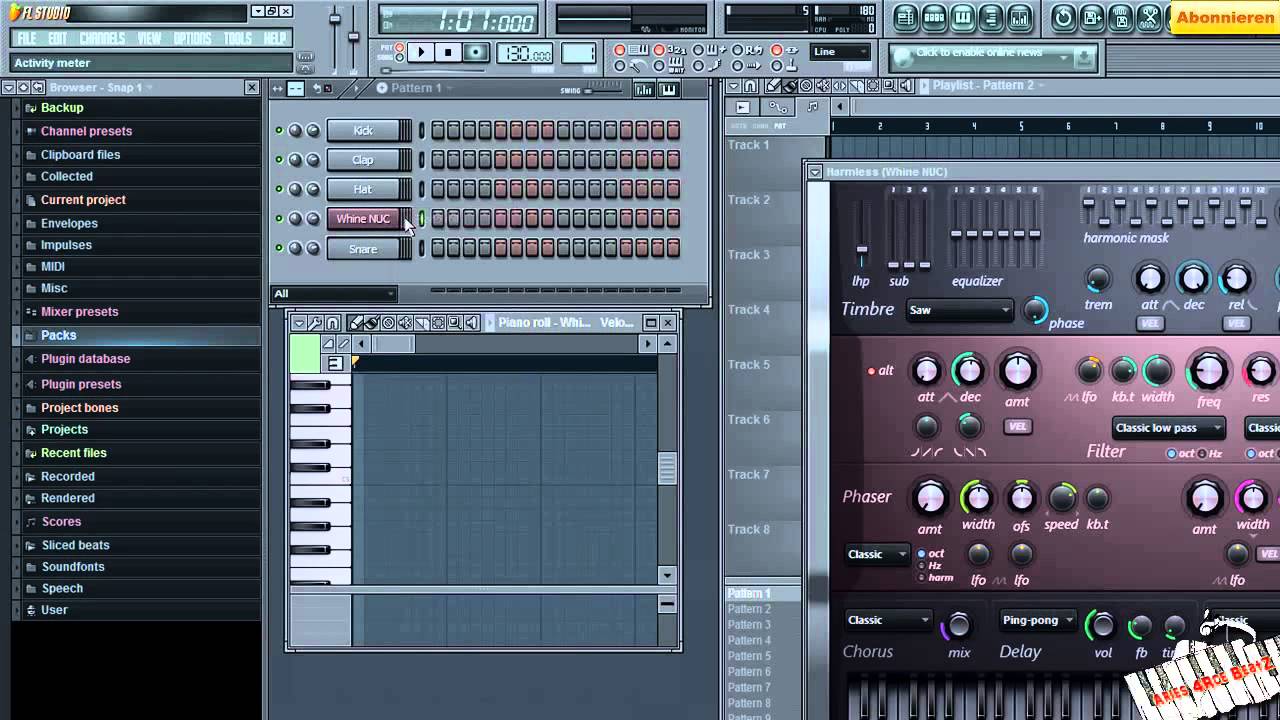Open the Browser view toolbar icon
The width and height of the screenshot is (1280, 720).
tap(991, 17)
